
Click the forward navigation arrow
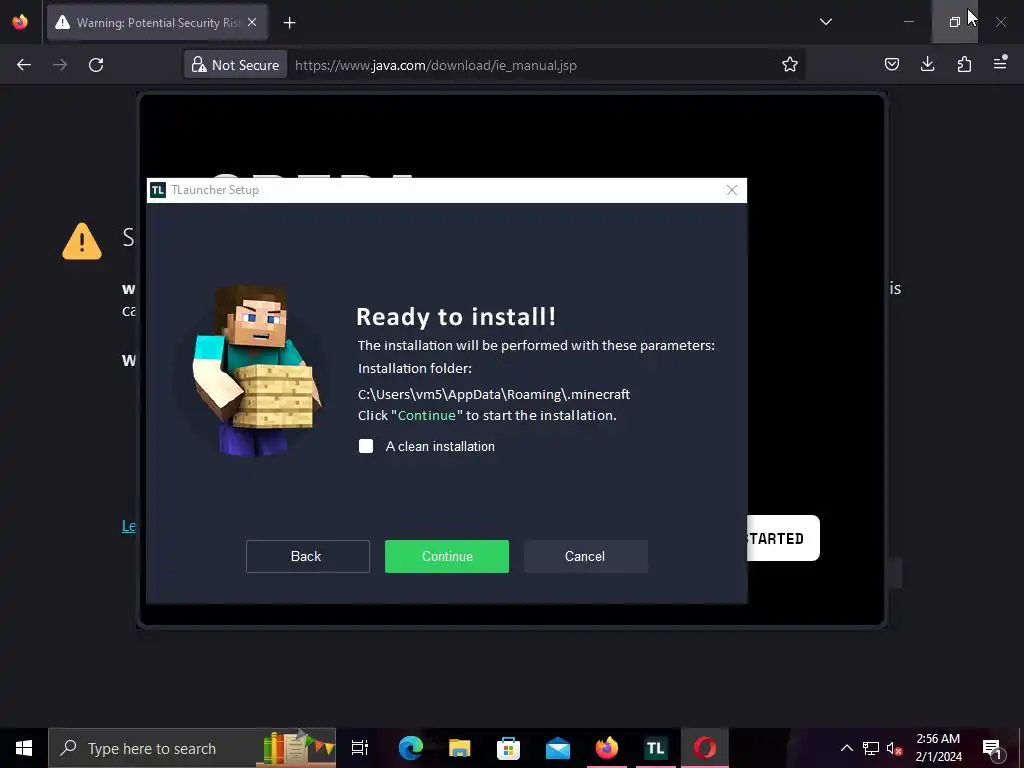(60, 65)
